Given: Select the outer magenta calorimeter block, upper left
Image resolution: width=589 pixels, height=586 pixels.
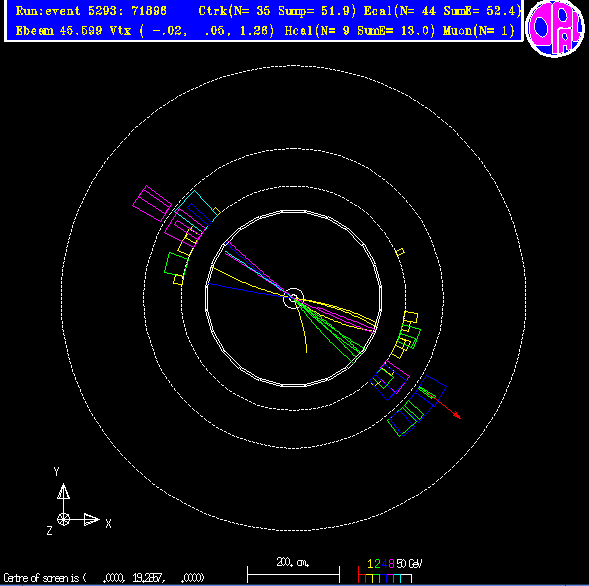Looking at the screenshot, I should coord(152,203).
